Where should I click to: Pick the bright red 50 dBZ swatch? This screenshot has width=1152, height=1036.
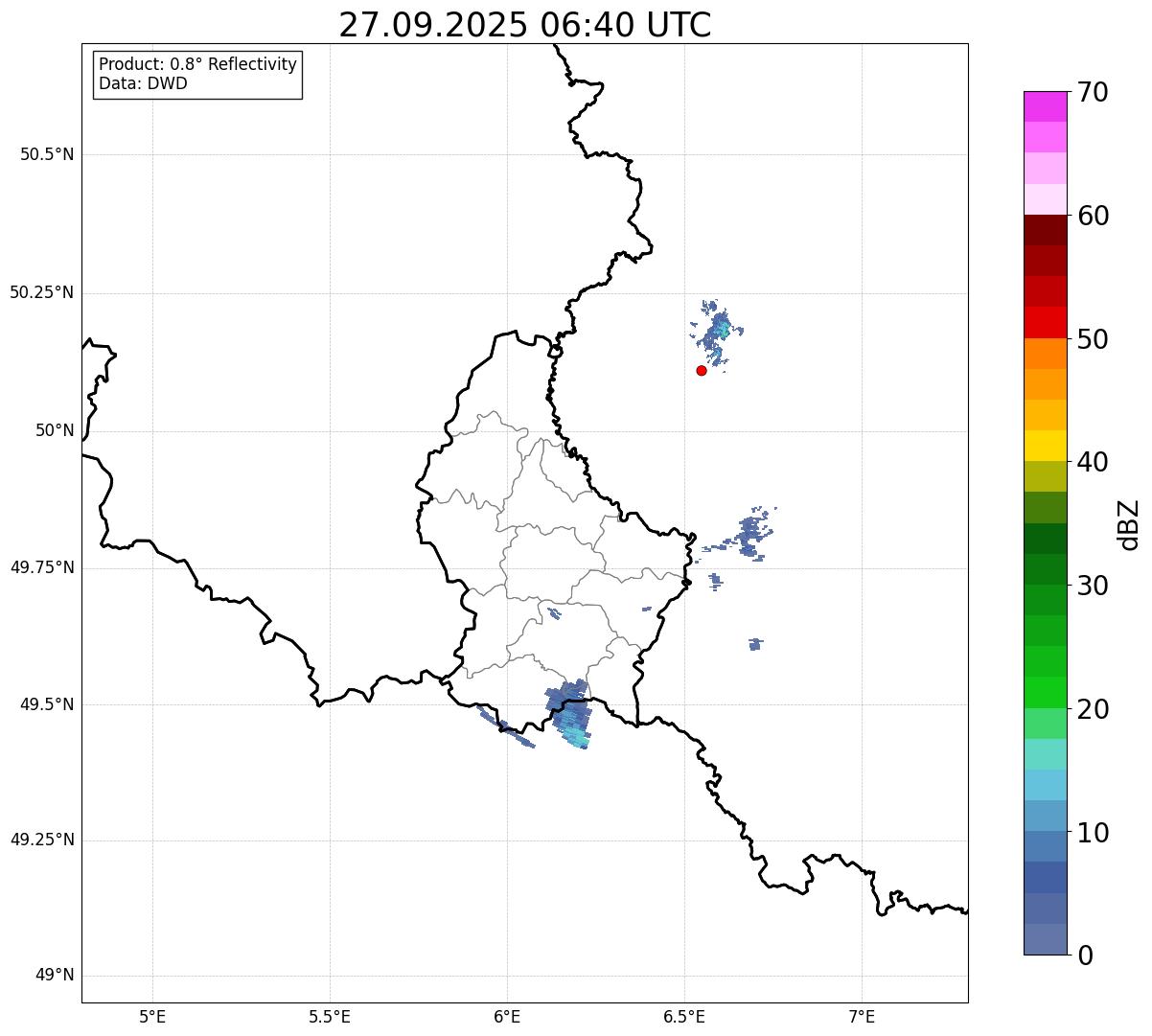point(1046,323)
